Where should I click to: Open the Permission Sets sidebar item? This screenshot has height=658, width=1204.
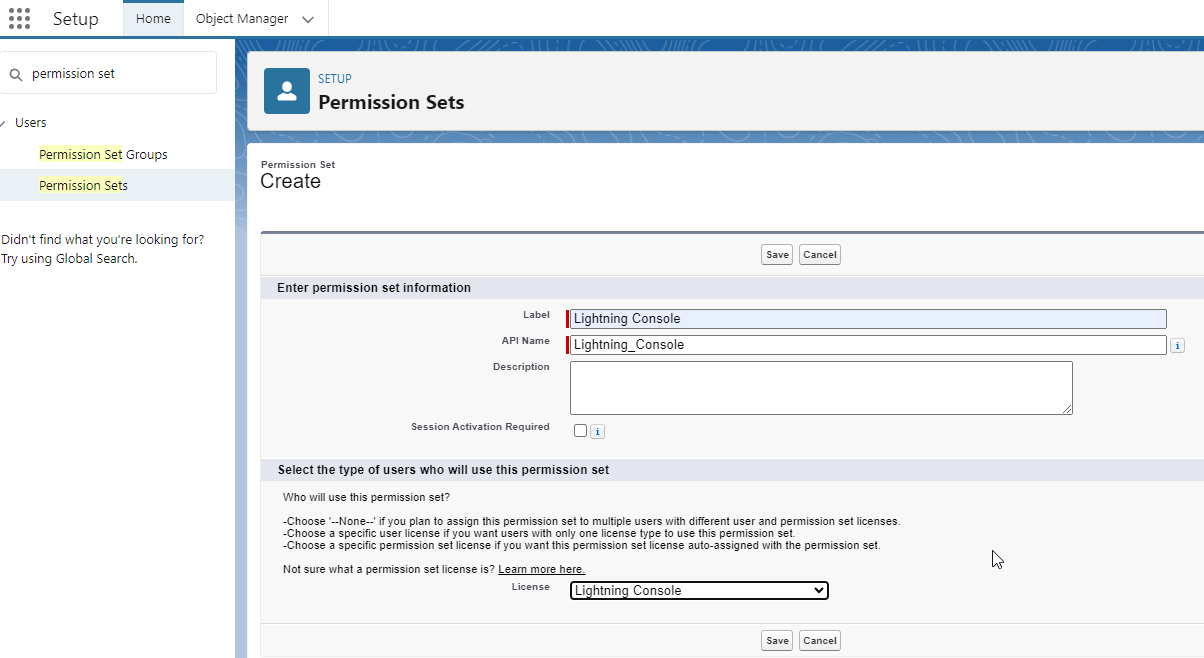(x=83, y=185)
